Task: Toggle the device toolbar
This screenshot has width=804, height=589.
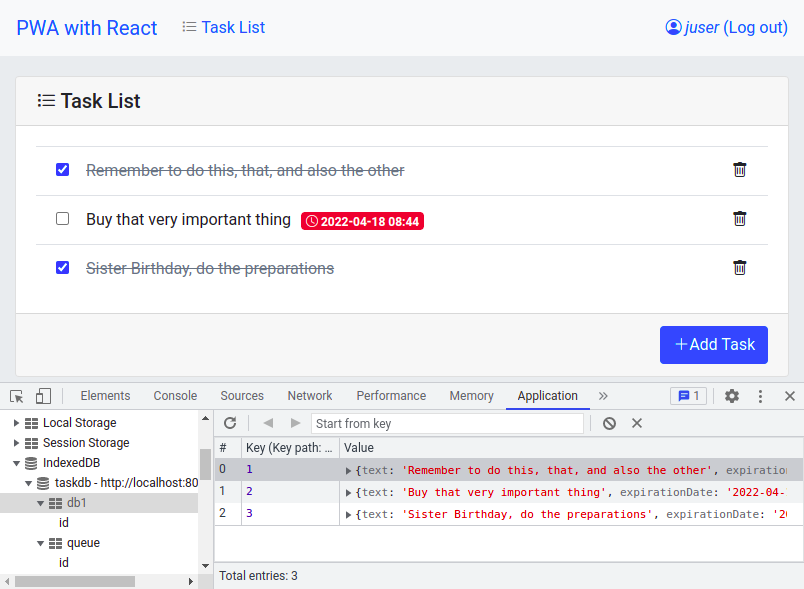Action: click(x=42, y=396)
